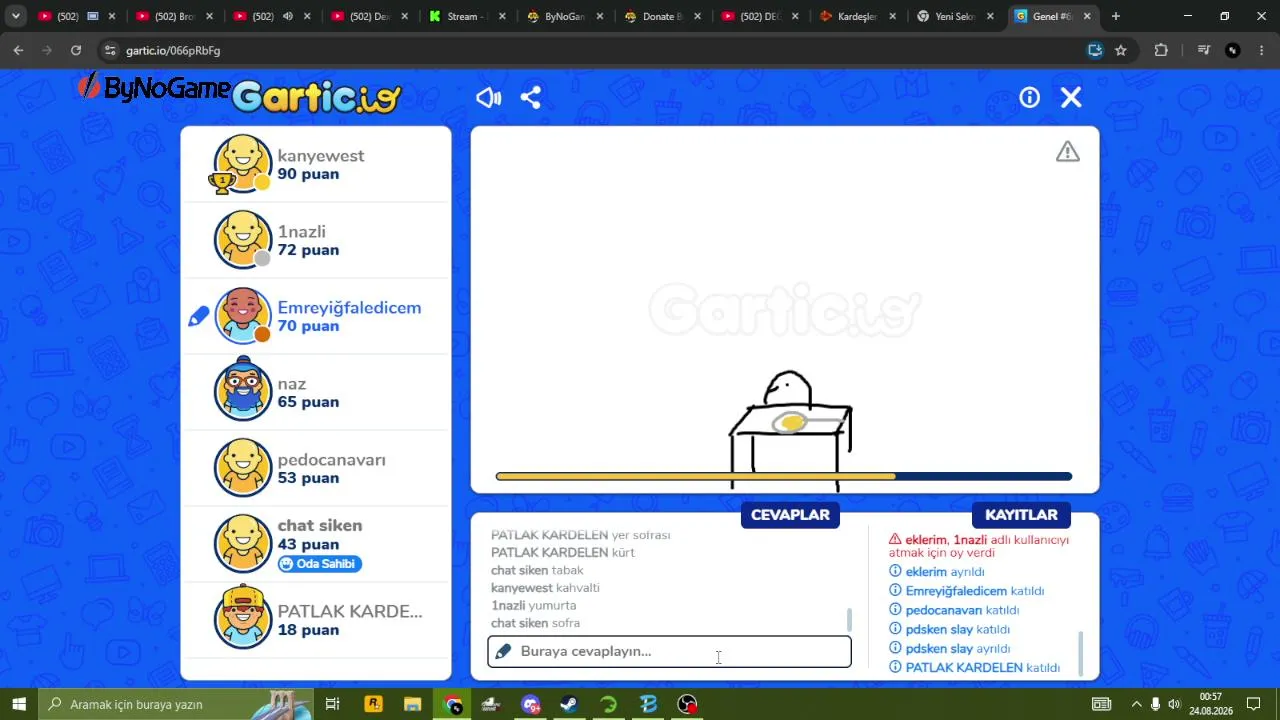
Task: Click the pencil icon beside Emreyiğfaledicem
Action: (x=198, y=317)
